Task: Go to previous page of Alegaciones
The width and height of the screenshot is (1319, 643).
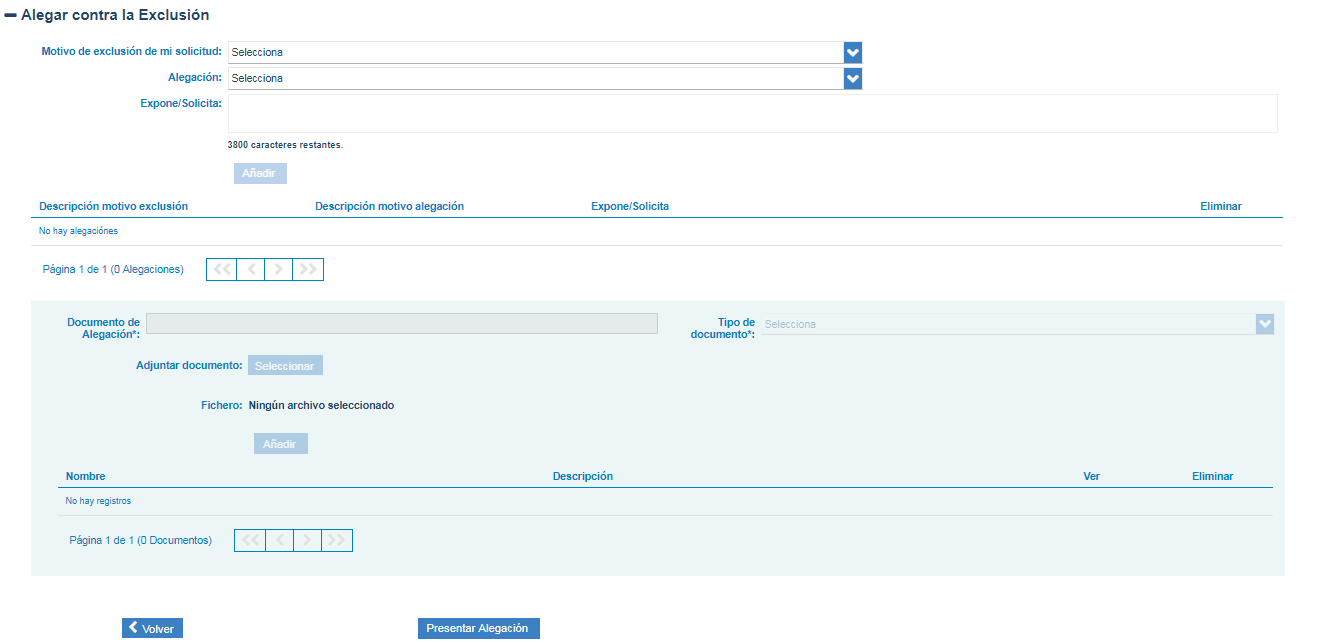Action: [251, 270]
